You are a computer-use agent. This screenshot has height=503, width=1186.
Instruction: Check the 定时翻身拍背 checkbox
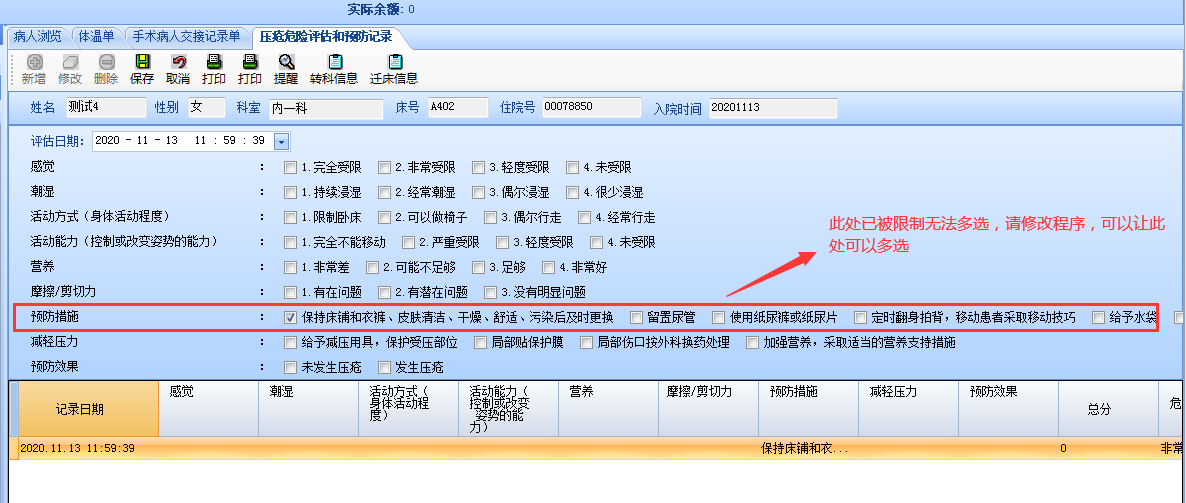(x=861, y=317)
